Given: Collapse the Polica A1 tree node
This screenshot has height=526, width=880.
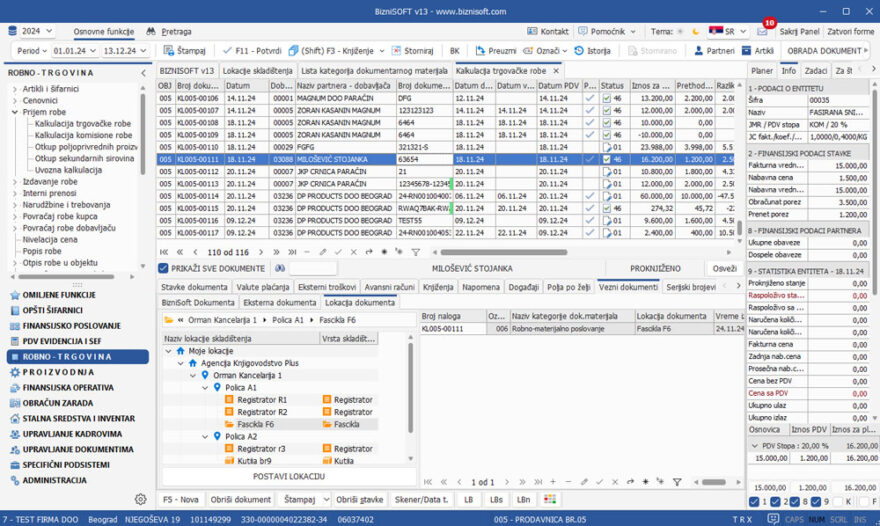Looking at the screenshot, I should click(204, 387).
